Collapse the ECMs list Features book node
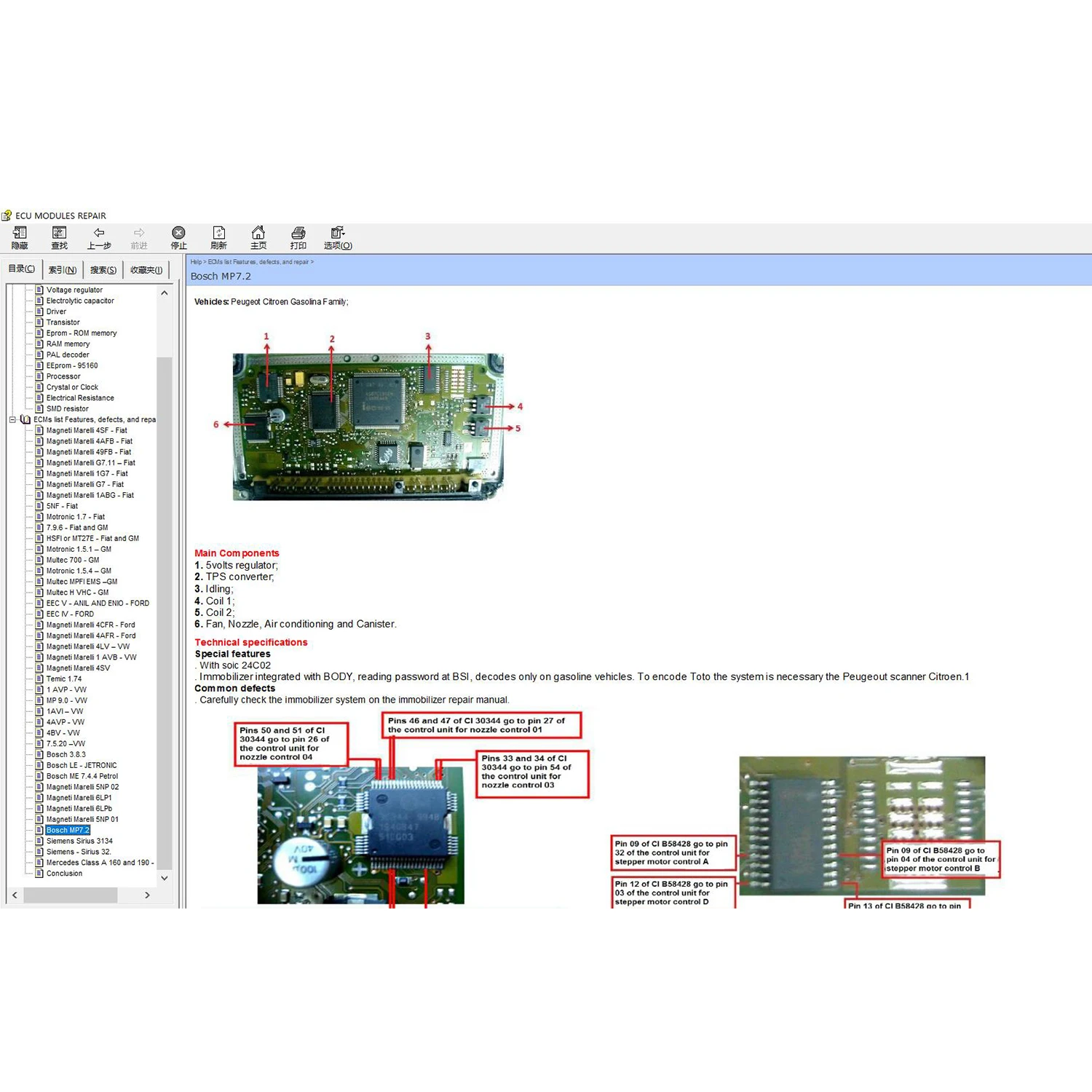Screen dimensions: 1092x1092 pos(11,419)
